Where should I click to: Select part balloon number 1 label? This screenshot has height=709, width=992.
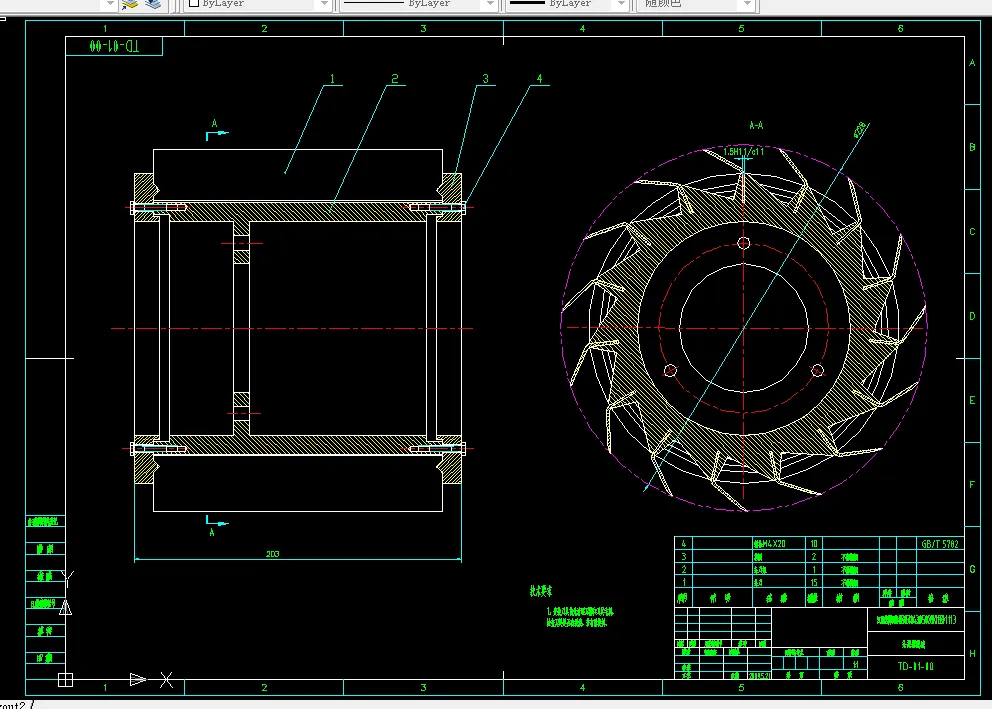coord(332,78)
